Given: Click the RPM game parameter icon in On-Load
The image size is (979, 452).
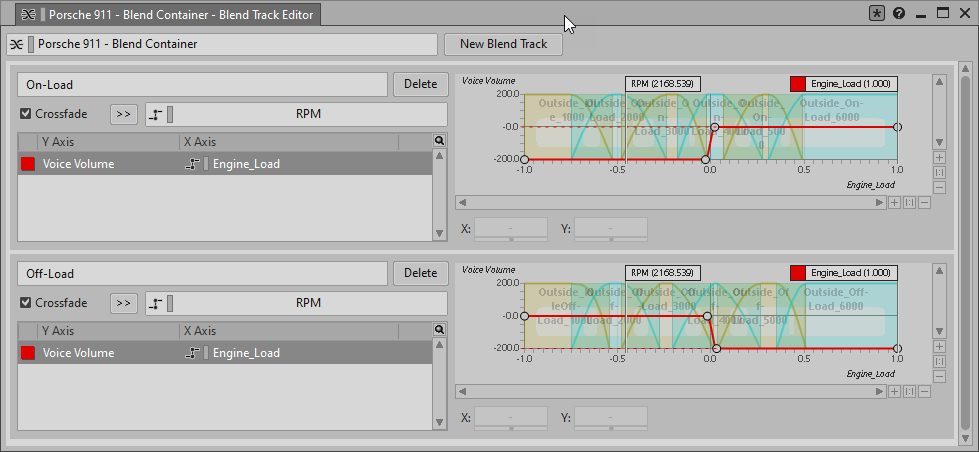Looking at the screenshot, I should 155,114.
